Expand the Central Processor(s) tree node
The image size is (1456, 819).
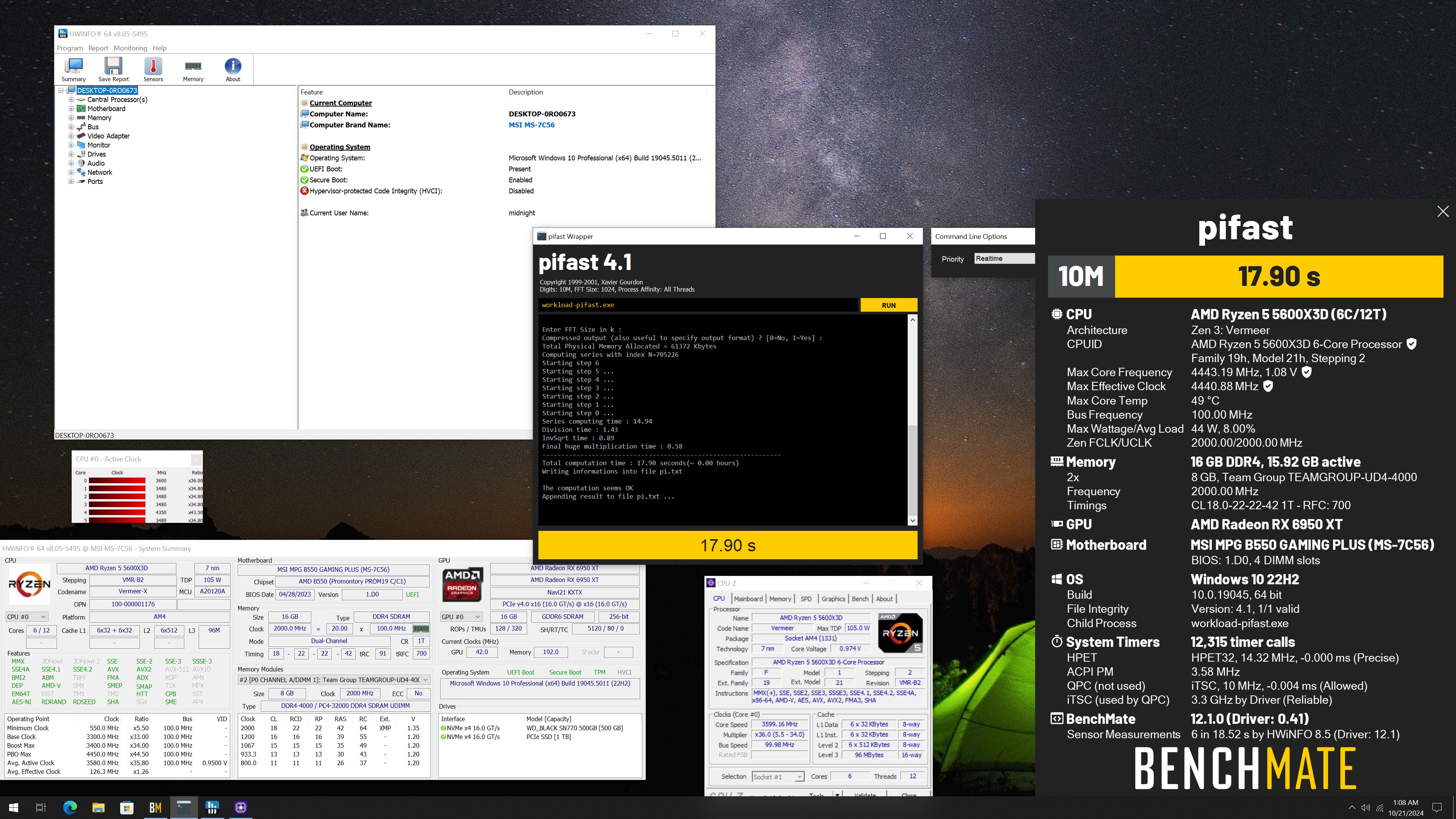point(71,99)
